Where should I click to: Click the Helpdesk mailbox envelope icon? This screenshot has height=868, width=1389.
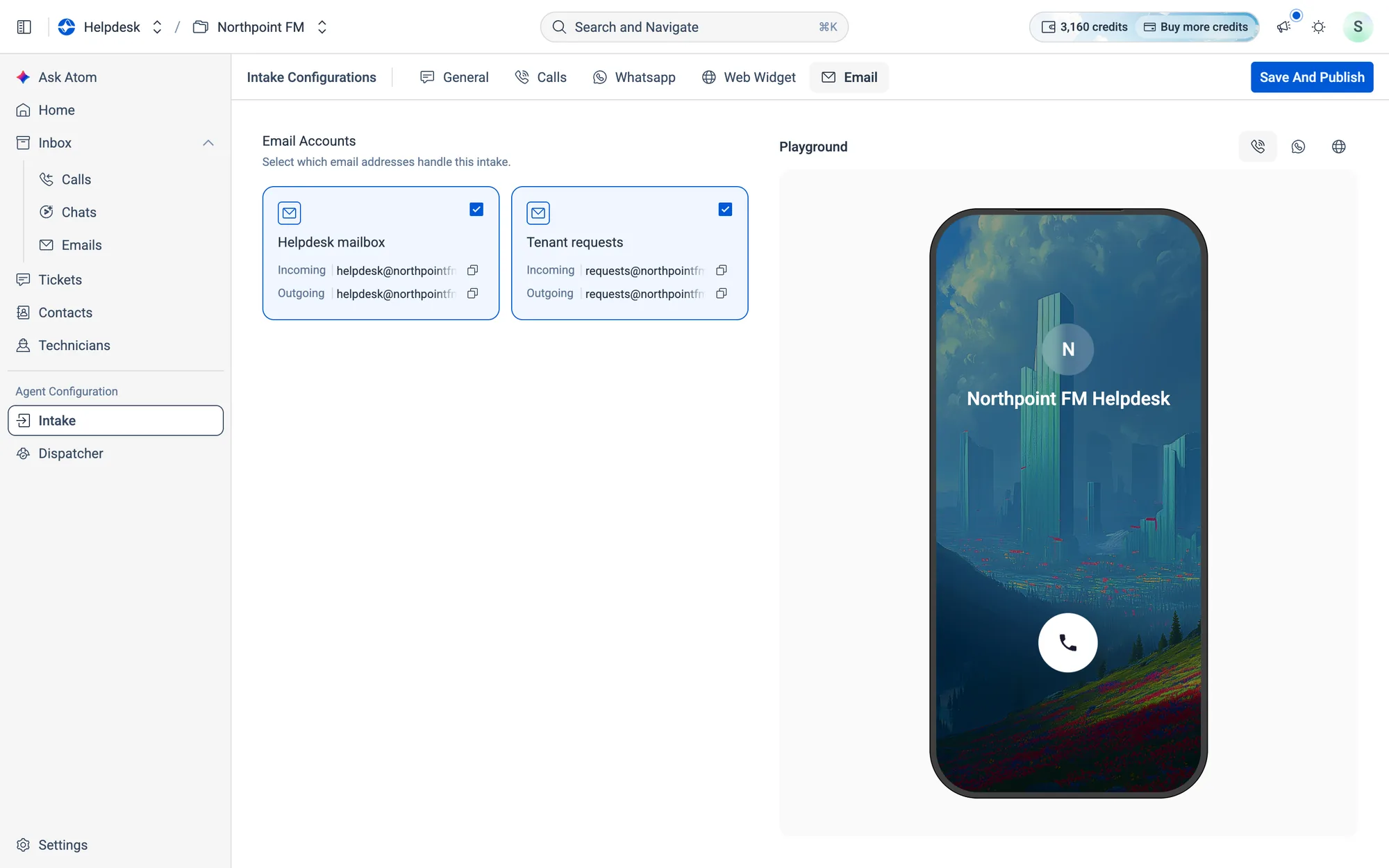click(x=289, y=213)
